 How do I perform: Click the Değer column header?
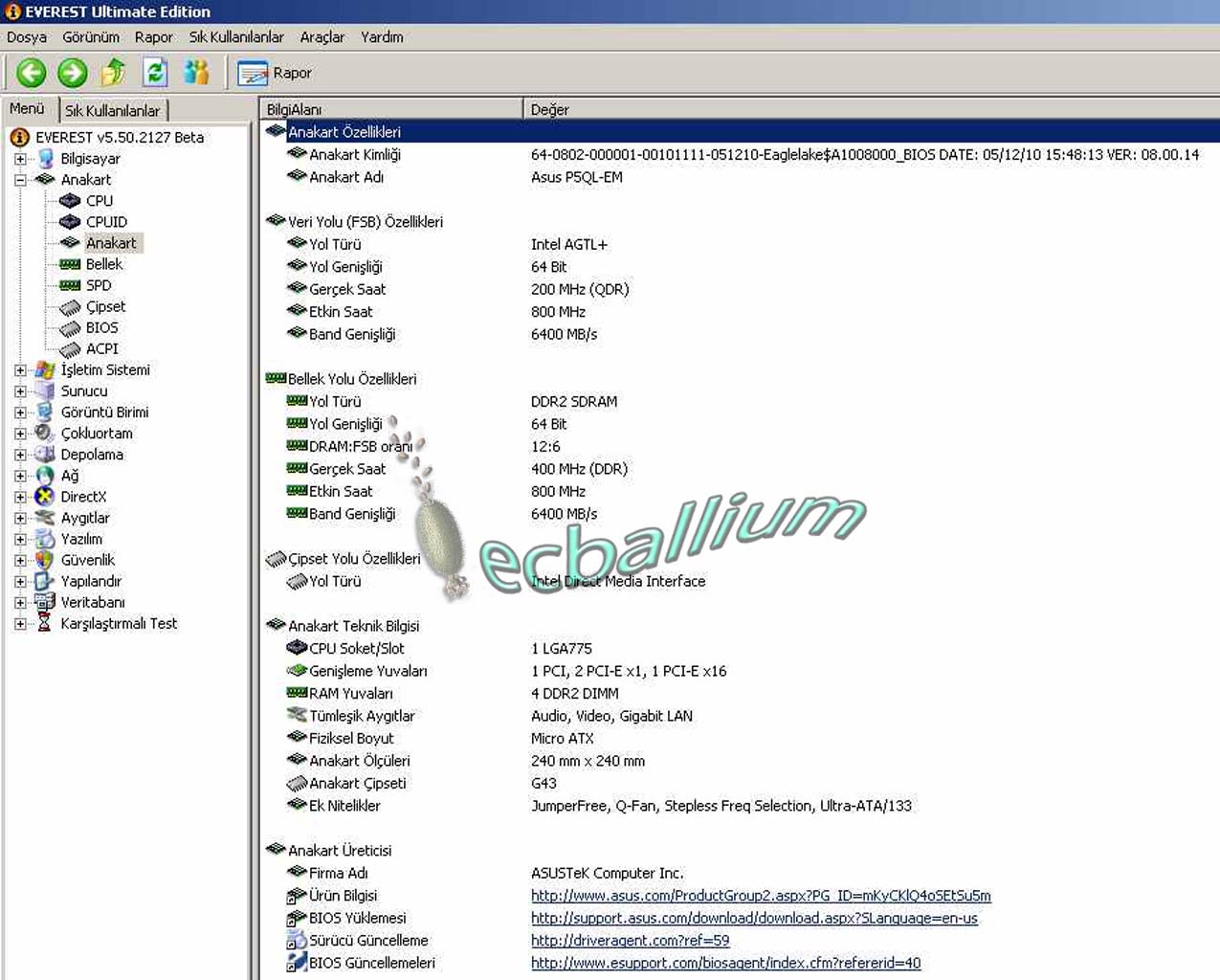coord(550,109)
